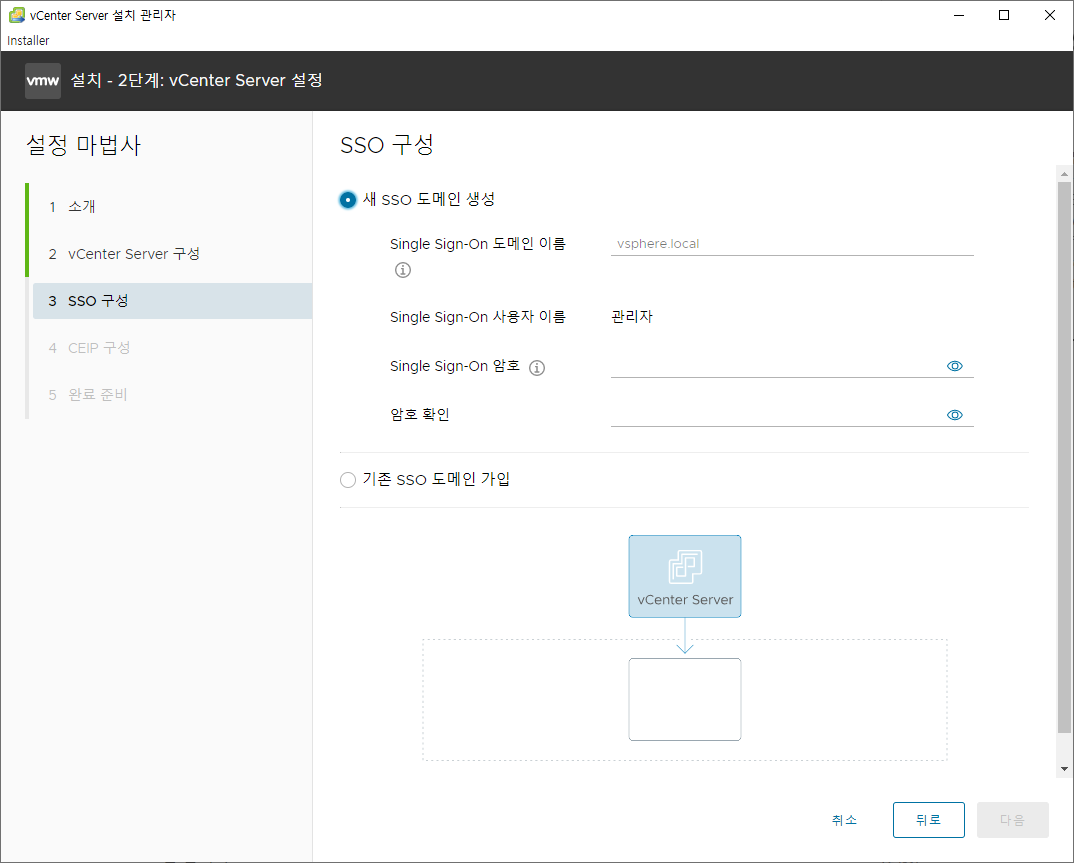Click the SSO 구성 page heading
The image size is (1074, 863).
coord(387,145)
